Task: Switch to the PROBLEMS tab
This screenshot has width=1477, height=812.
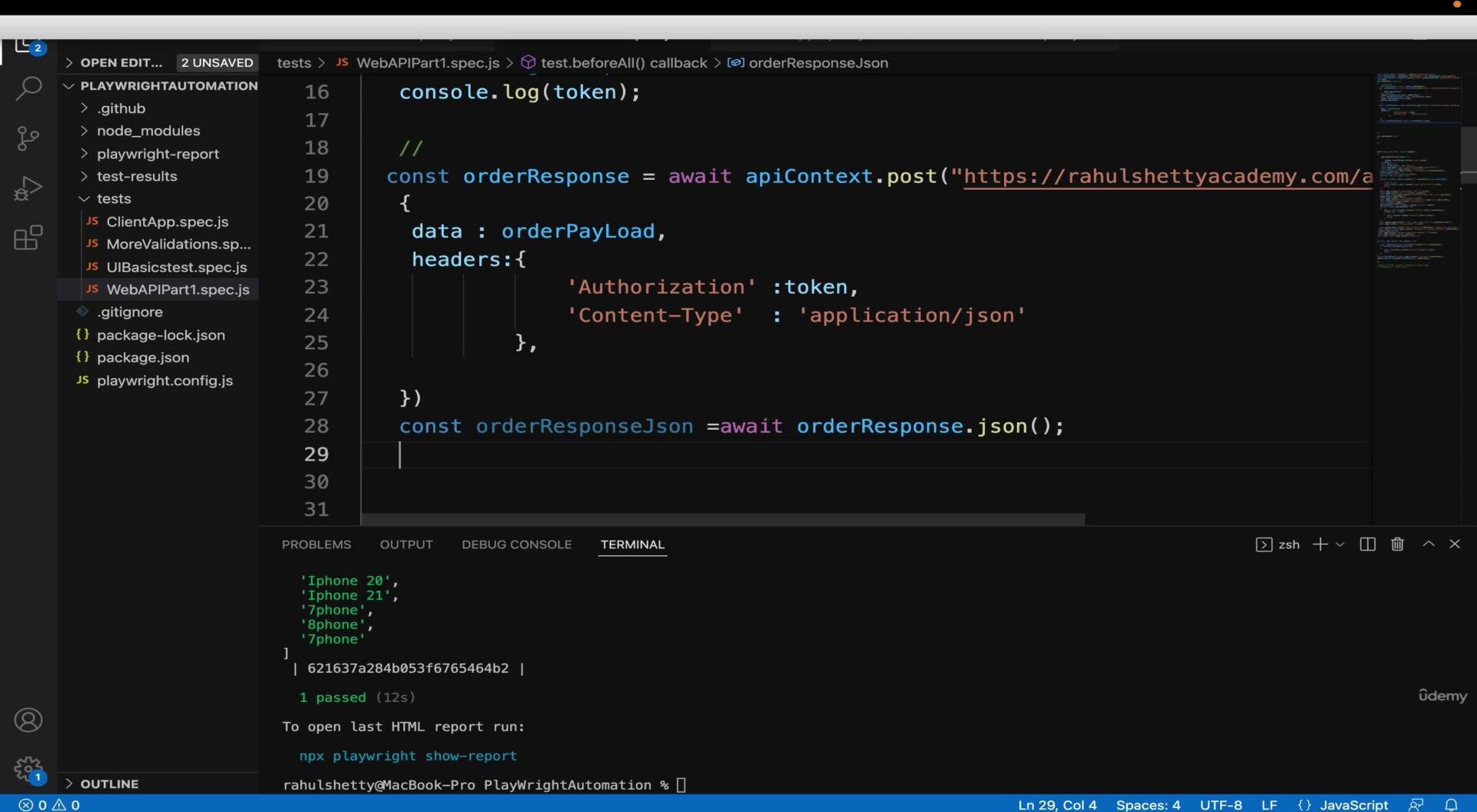Action: click(x=316, y=544)
